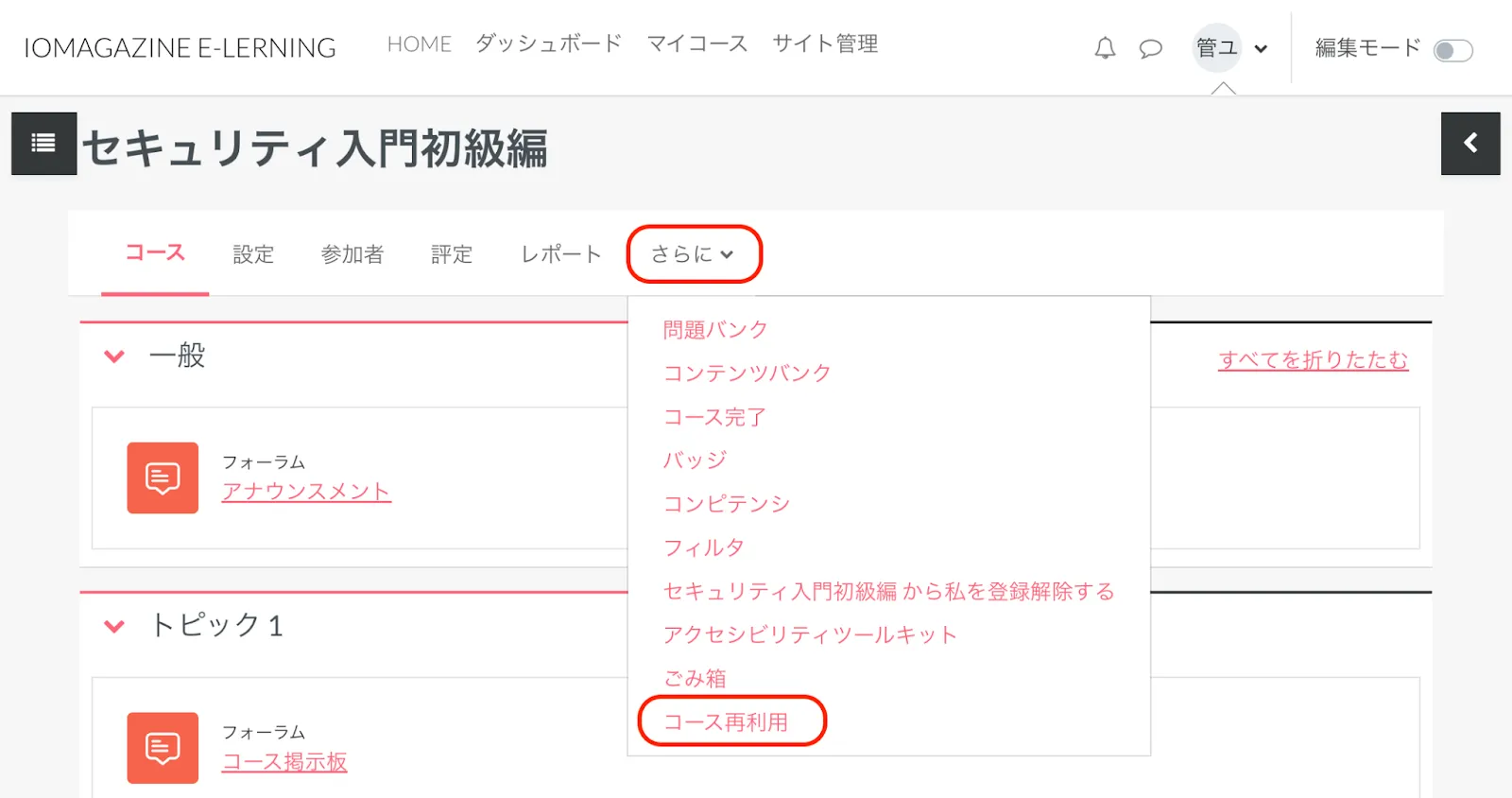Click the block drawer arrow icon
The image size is (1512, 798).
[1469, 144]
